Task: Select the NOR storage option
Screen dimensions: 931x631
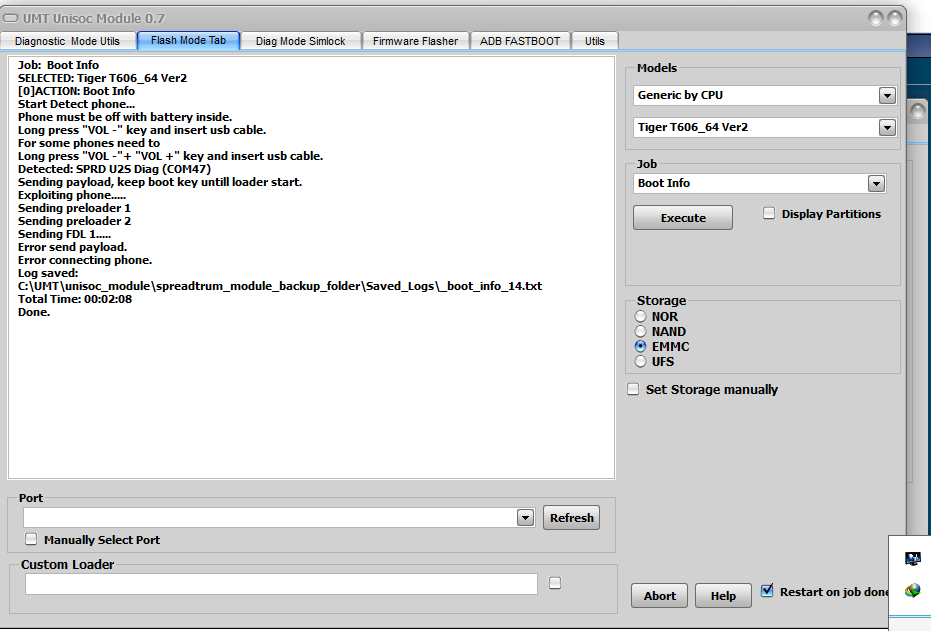Action: [x=640, y=316]
